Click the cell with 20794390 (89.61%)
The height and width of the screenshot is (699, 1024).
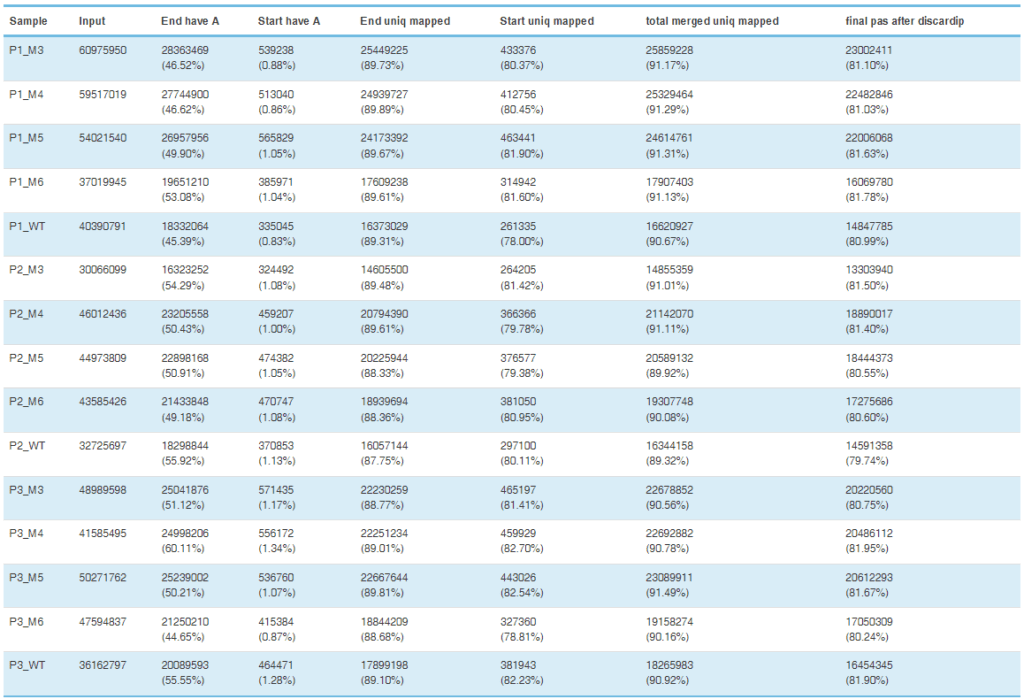400,321
